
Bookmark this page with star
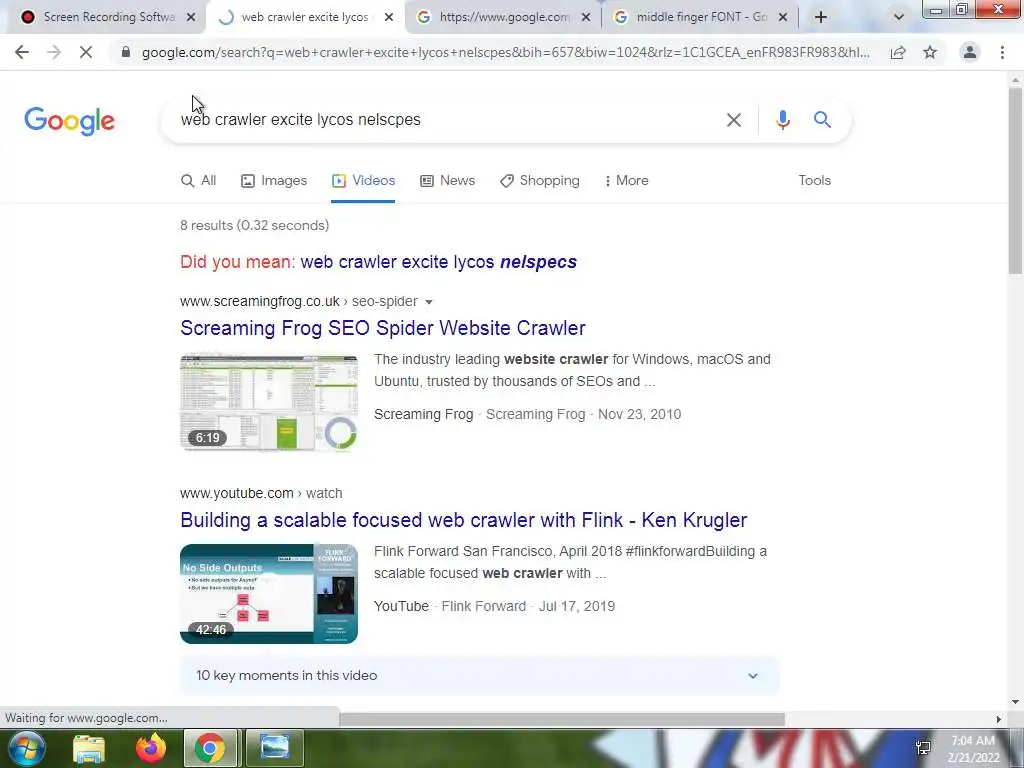[x=930, y=52]
